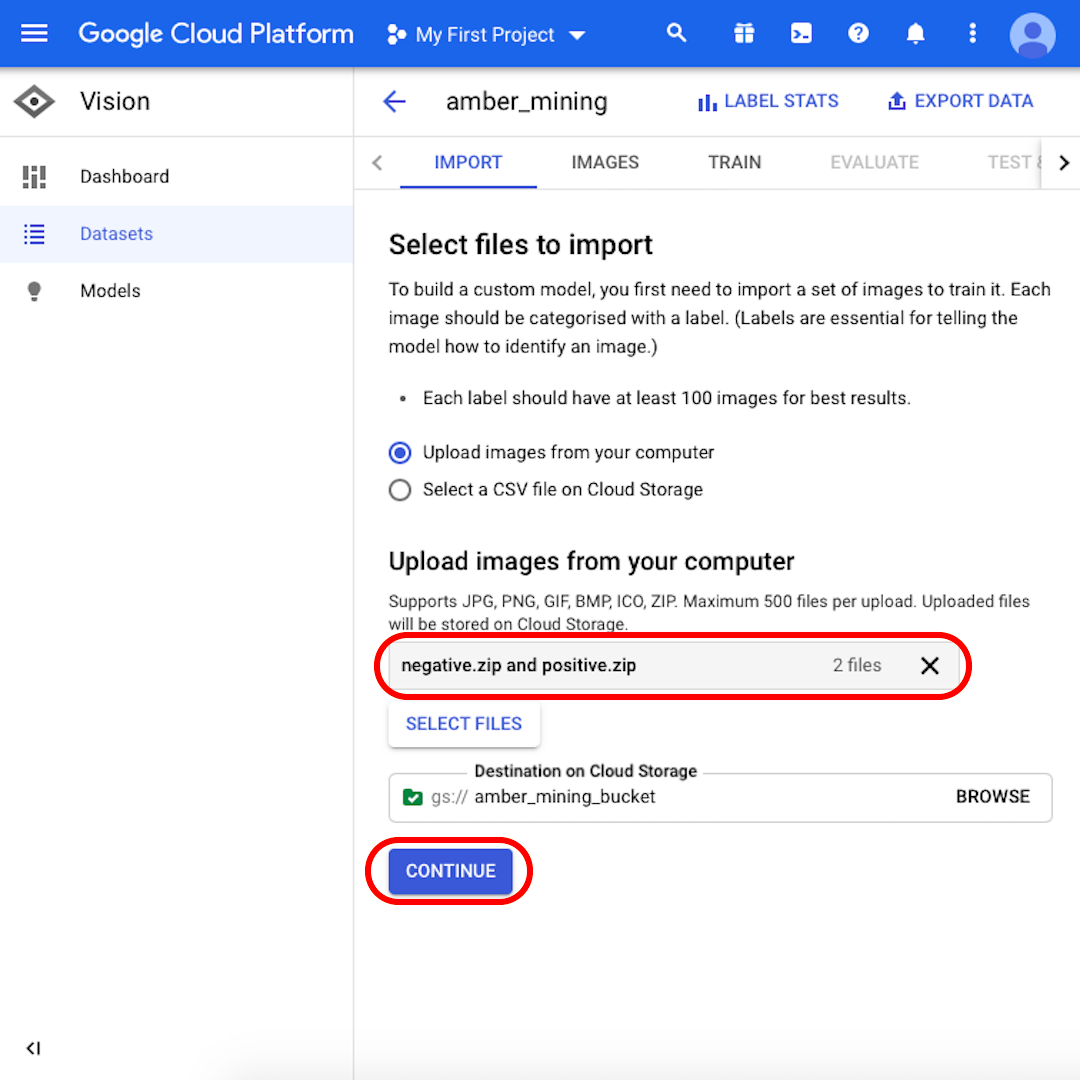Click the project hexagon dots icon
This screenshot has width=1080, height=1080.
(396, 34)
